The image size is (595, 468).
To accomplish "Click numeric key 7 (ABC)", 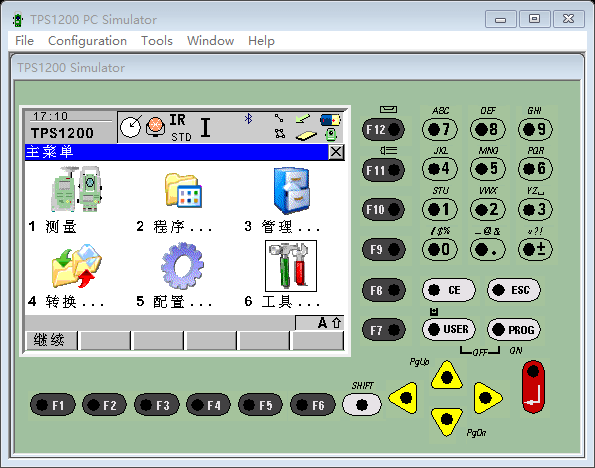I will point(440,129).
